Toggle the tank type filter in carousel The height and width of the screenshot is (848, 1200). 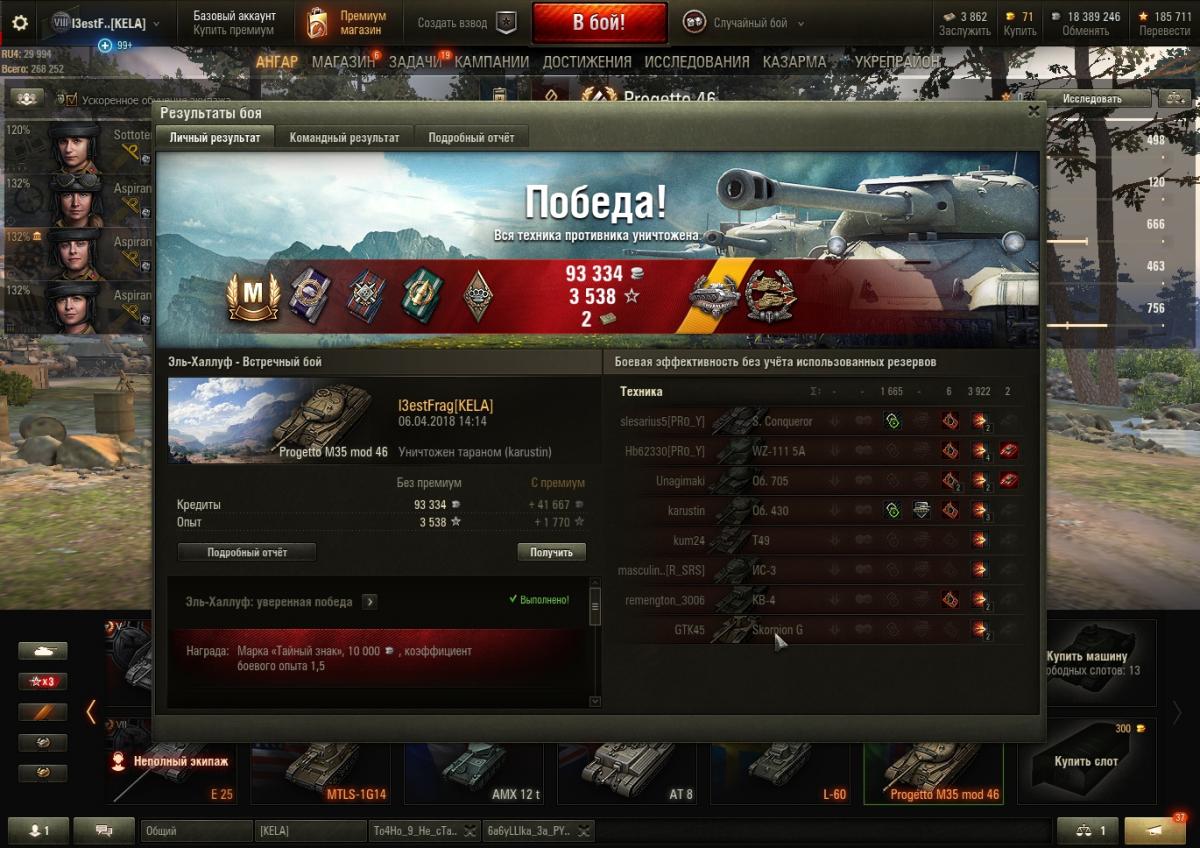pyautogui.click(x=43, y=651)
